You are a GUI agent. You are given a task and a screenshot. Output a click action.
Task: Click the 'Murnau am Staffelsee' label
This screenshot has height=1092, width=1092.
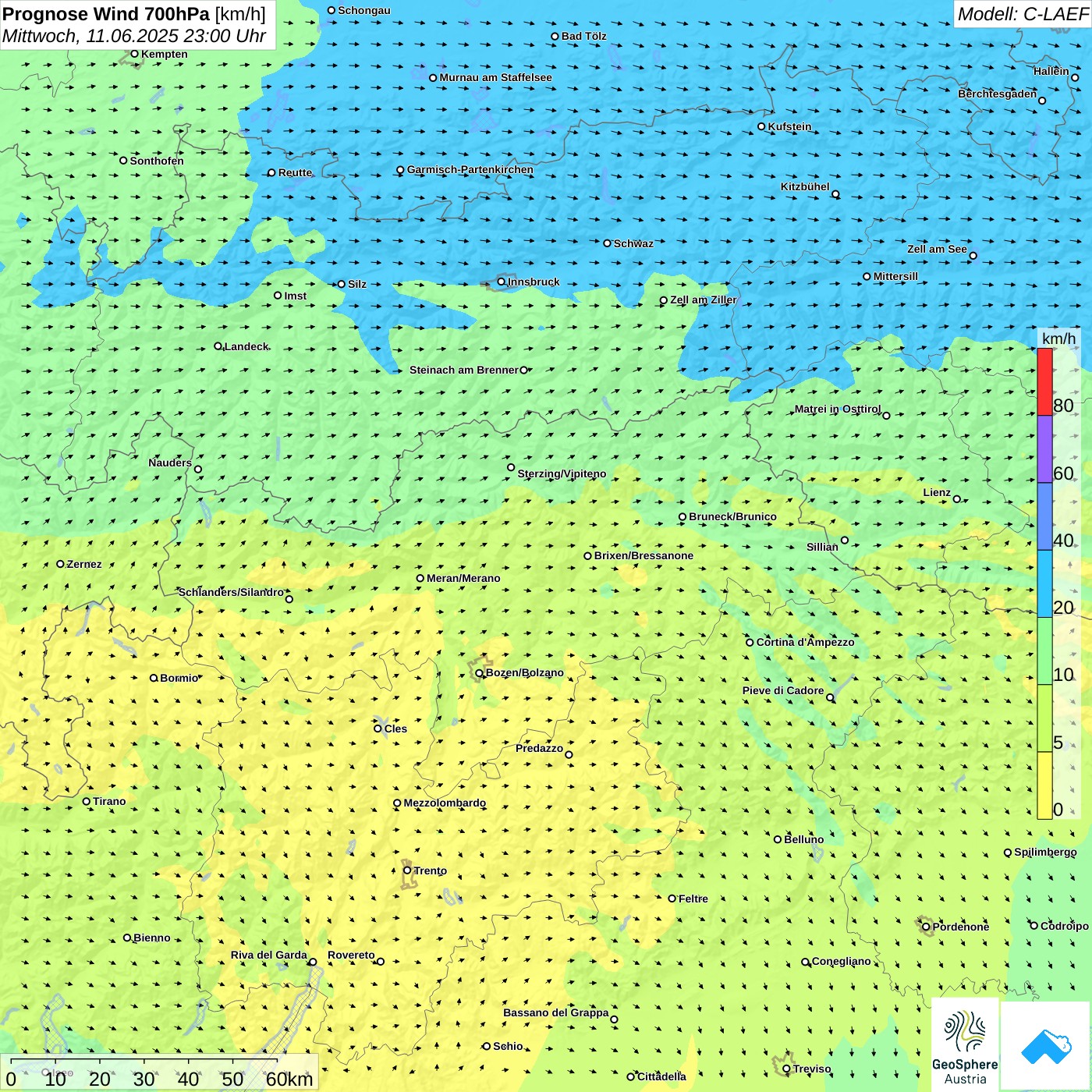[495, 77]
